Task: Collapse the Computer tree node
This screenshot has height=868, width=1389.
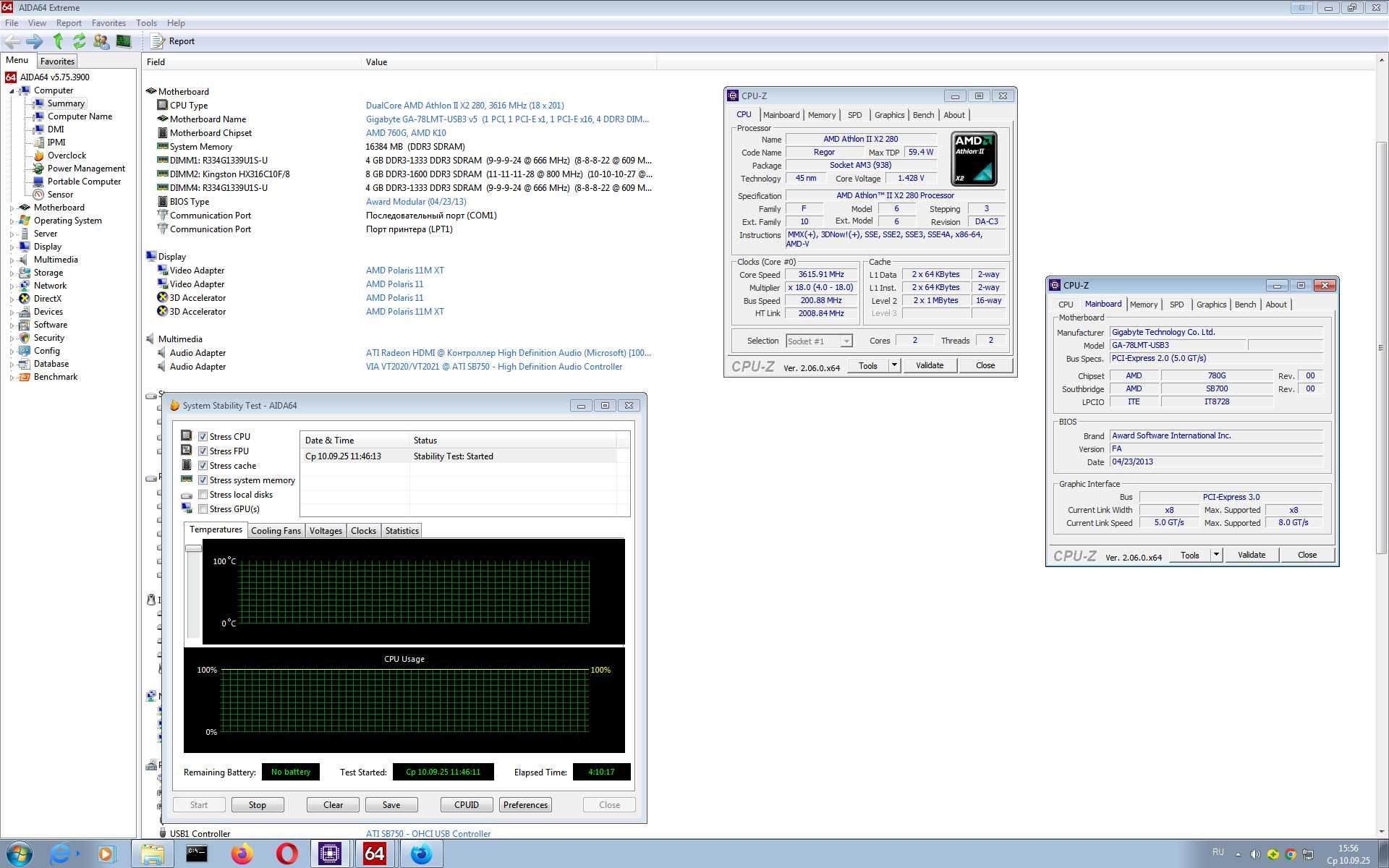Action: (12, 91)
